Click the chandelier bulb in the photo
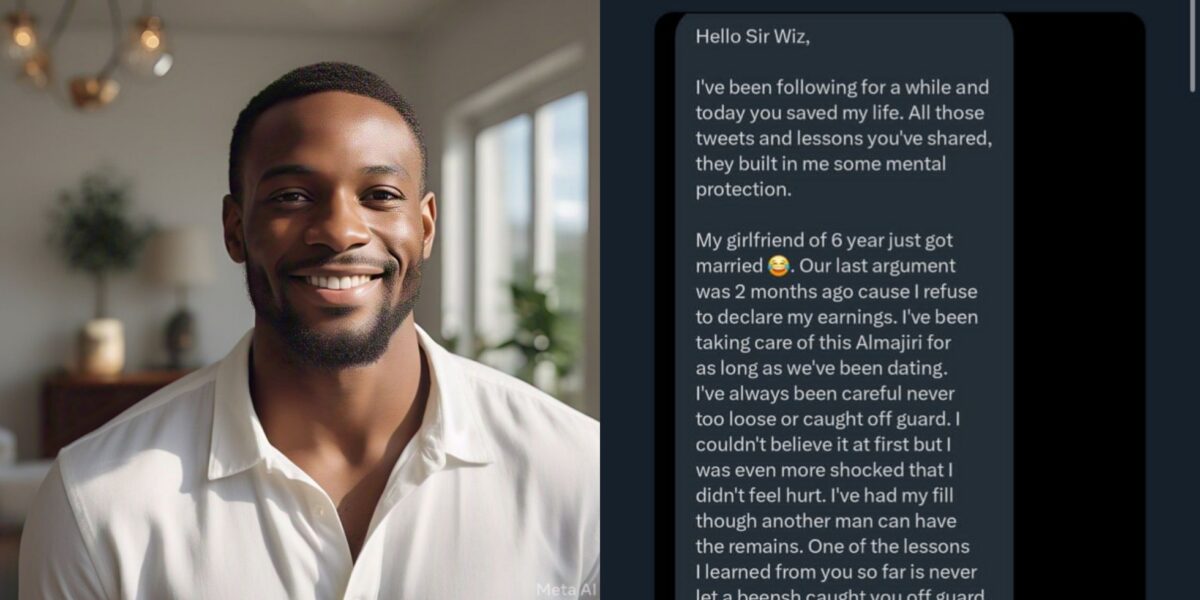Image resolution: width=1200 pixels, height=600 pixels. [150, 40]
